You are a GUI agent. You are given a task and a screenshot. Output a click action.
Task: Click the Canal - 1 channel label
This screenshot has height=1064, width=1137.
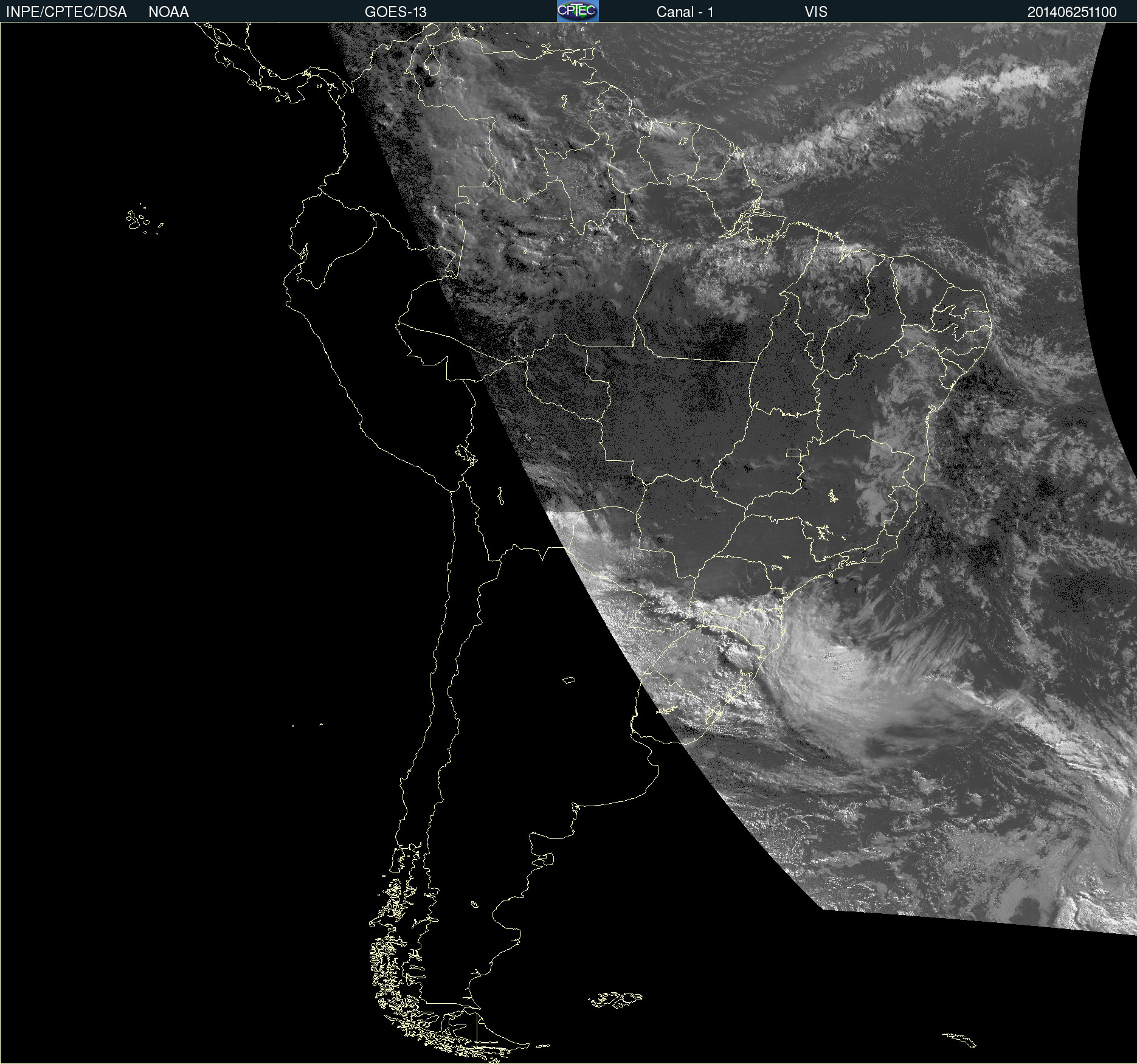[685, 12]
